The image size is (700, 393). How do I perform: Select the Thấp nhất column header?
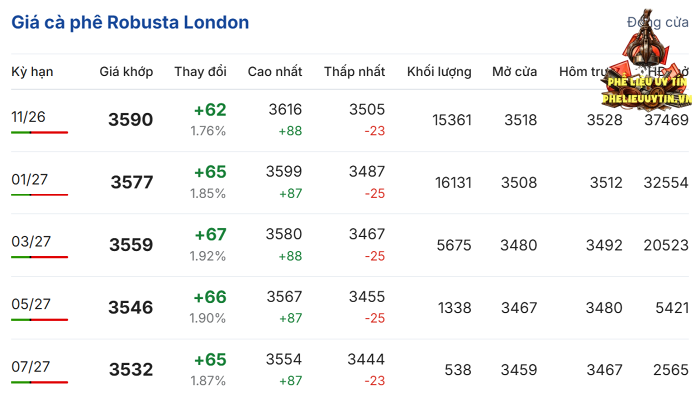click(354, 71)
